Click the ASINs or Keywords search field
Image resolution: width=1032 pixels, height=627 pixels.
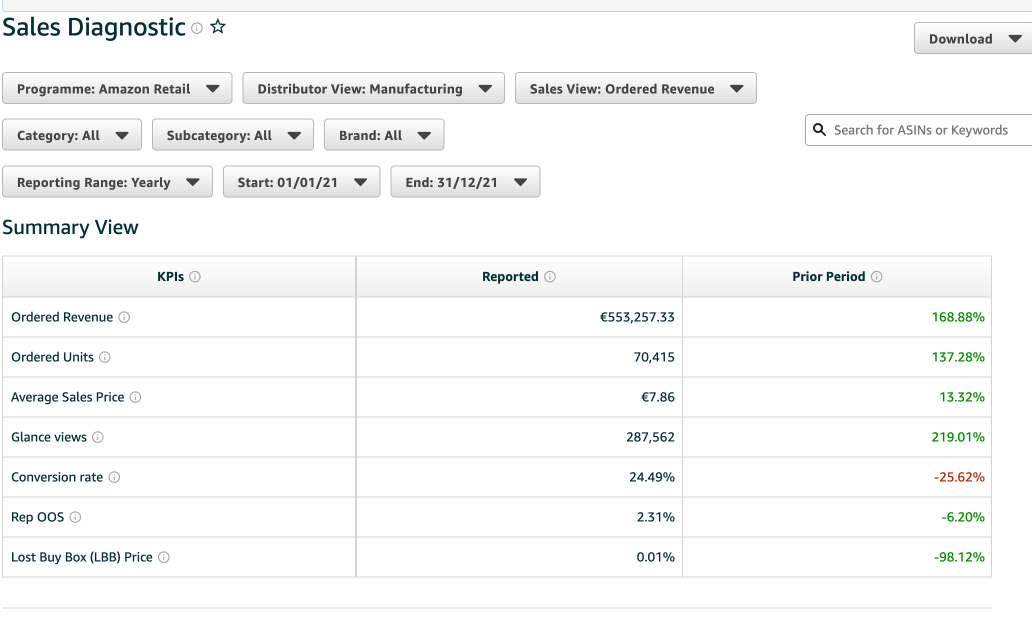(x=920, y=129)
